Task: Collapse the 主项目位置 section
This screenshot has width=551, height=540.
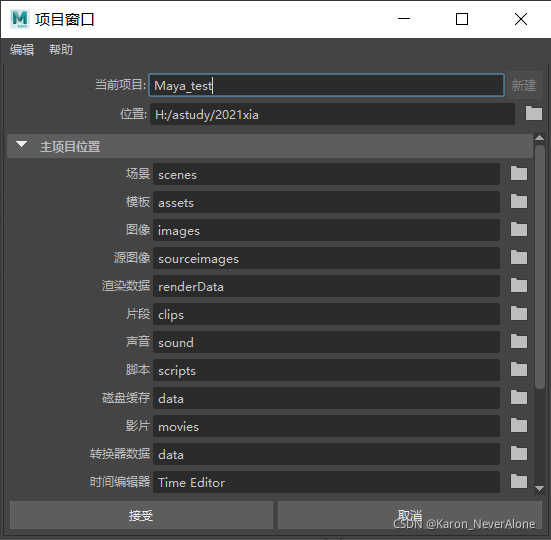Action: tap(21, 145)
